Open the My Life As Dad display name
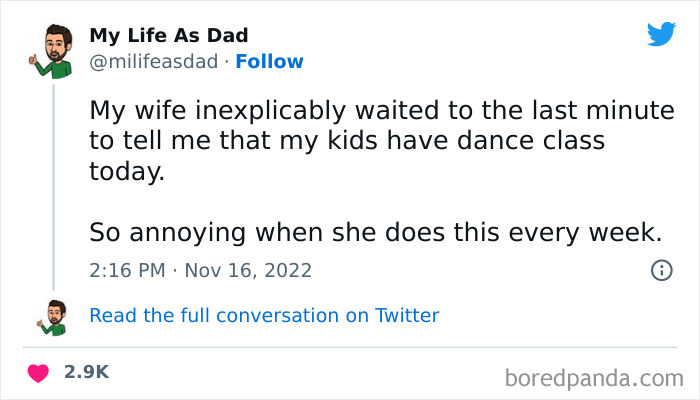Image resolution: width=700 pixels, height=400 pixels. (x=169, y=36)
